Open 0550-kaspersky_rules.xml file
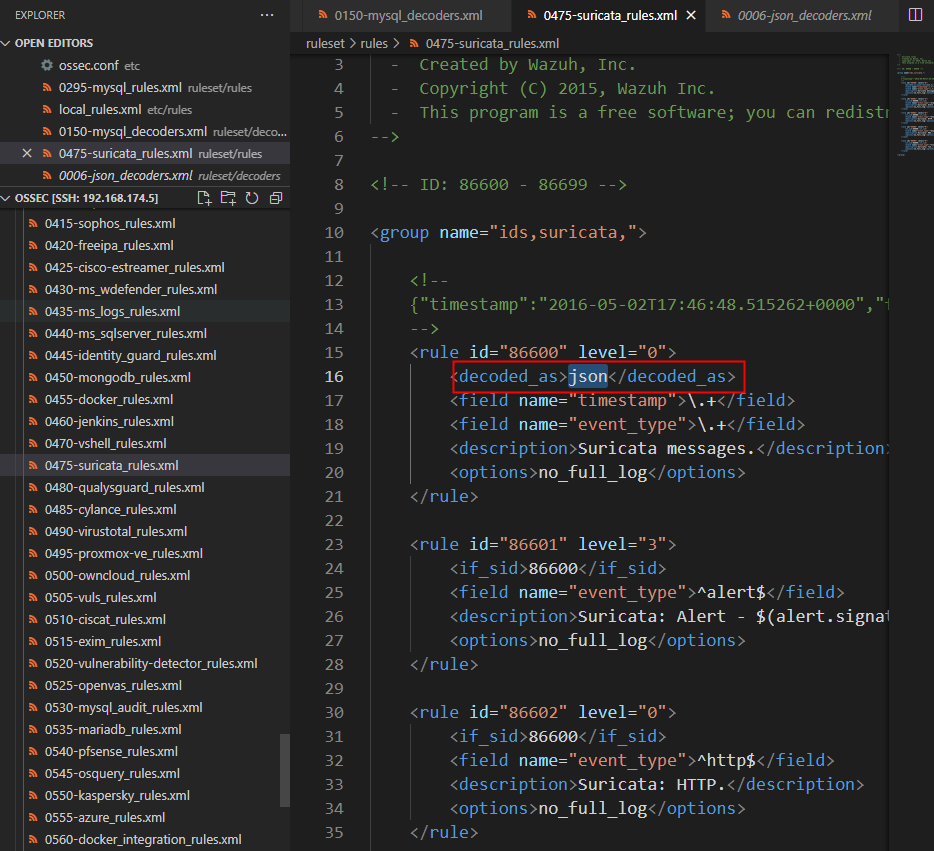934x851 pixels. [145, 796]
